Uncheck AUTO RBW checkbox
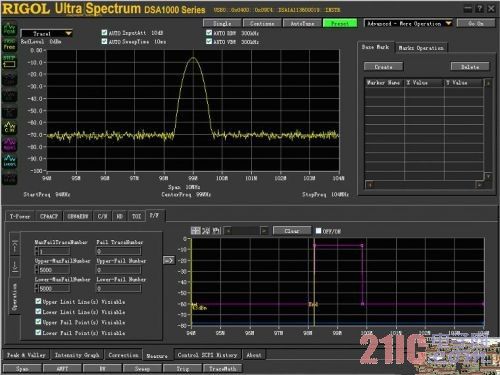 click(x=209, y=33)
